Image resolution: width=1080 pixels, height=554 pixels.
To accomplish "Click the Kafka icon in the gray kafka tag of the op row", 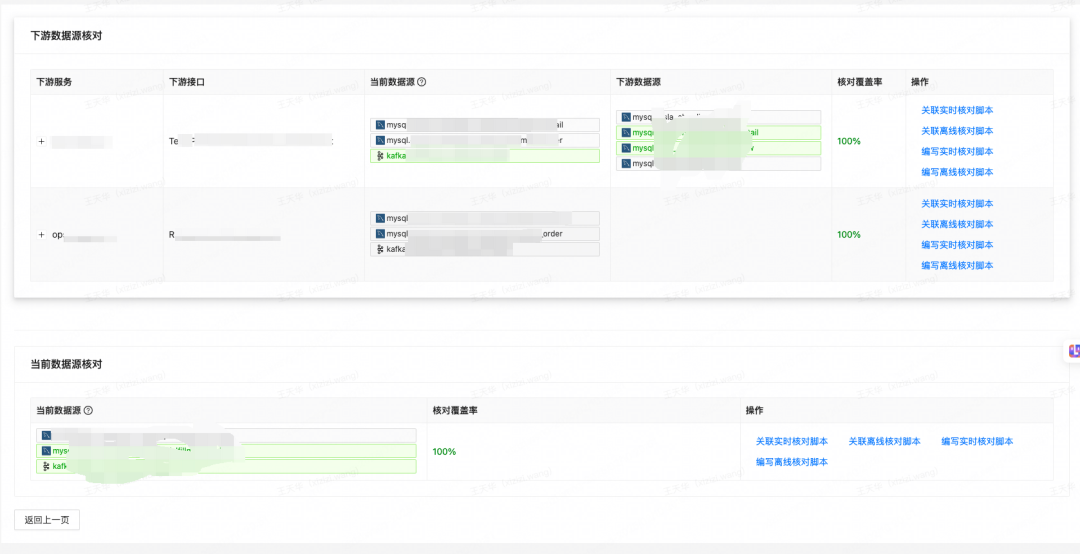I will coord(380,249).
